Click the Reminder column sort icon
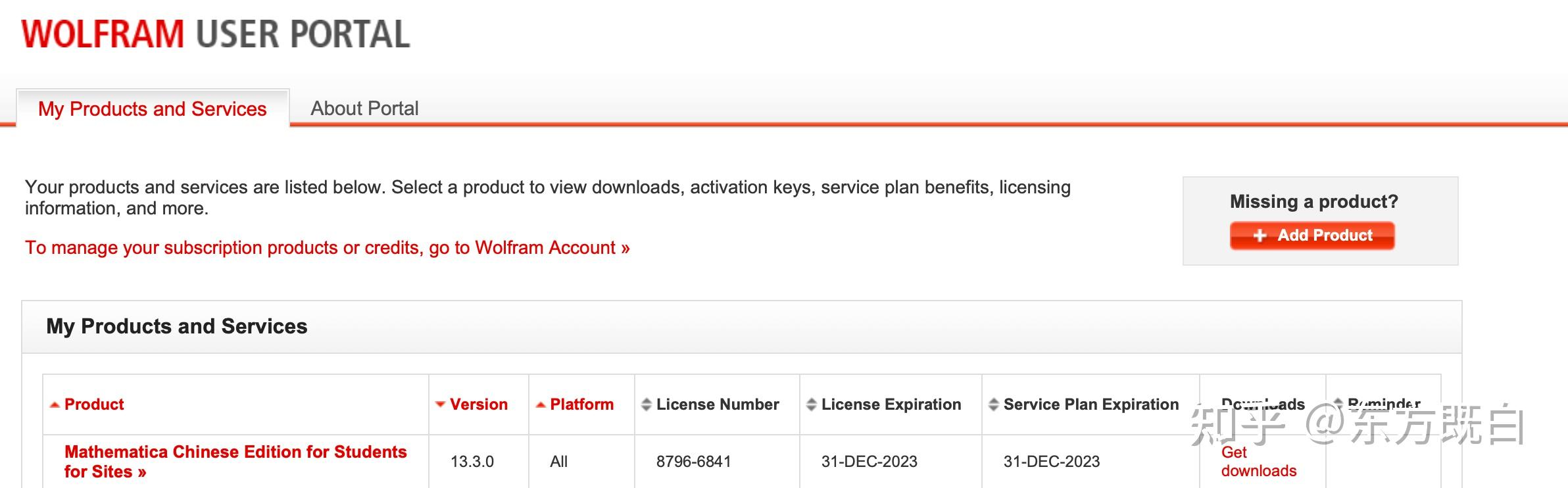1568x488 pixels. pyautogui.click(x=1338, y=403)
